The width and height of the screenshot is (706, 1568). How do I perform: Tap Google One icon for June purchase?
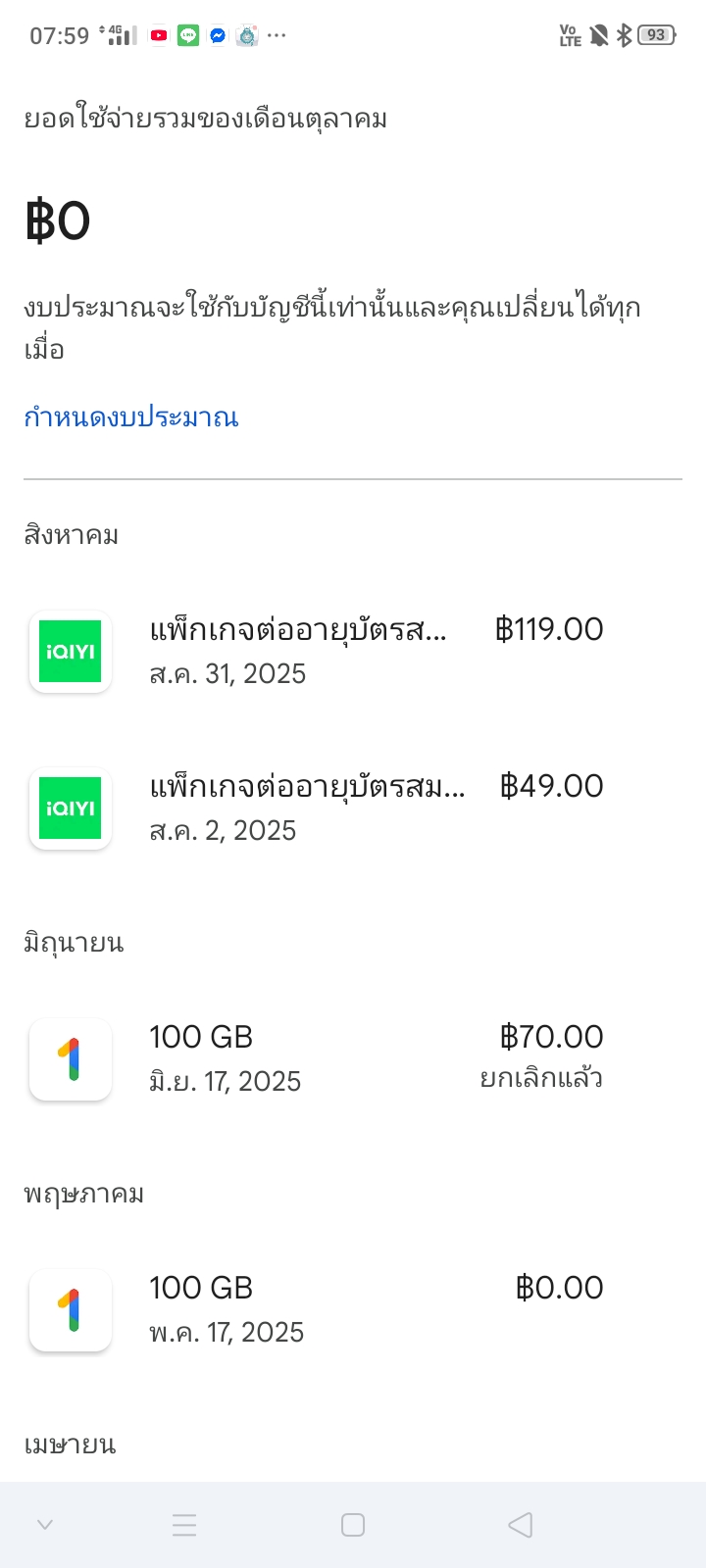tap(70, 1059)
